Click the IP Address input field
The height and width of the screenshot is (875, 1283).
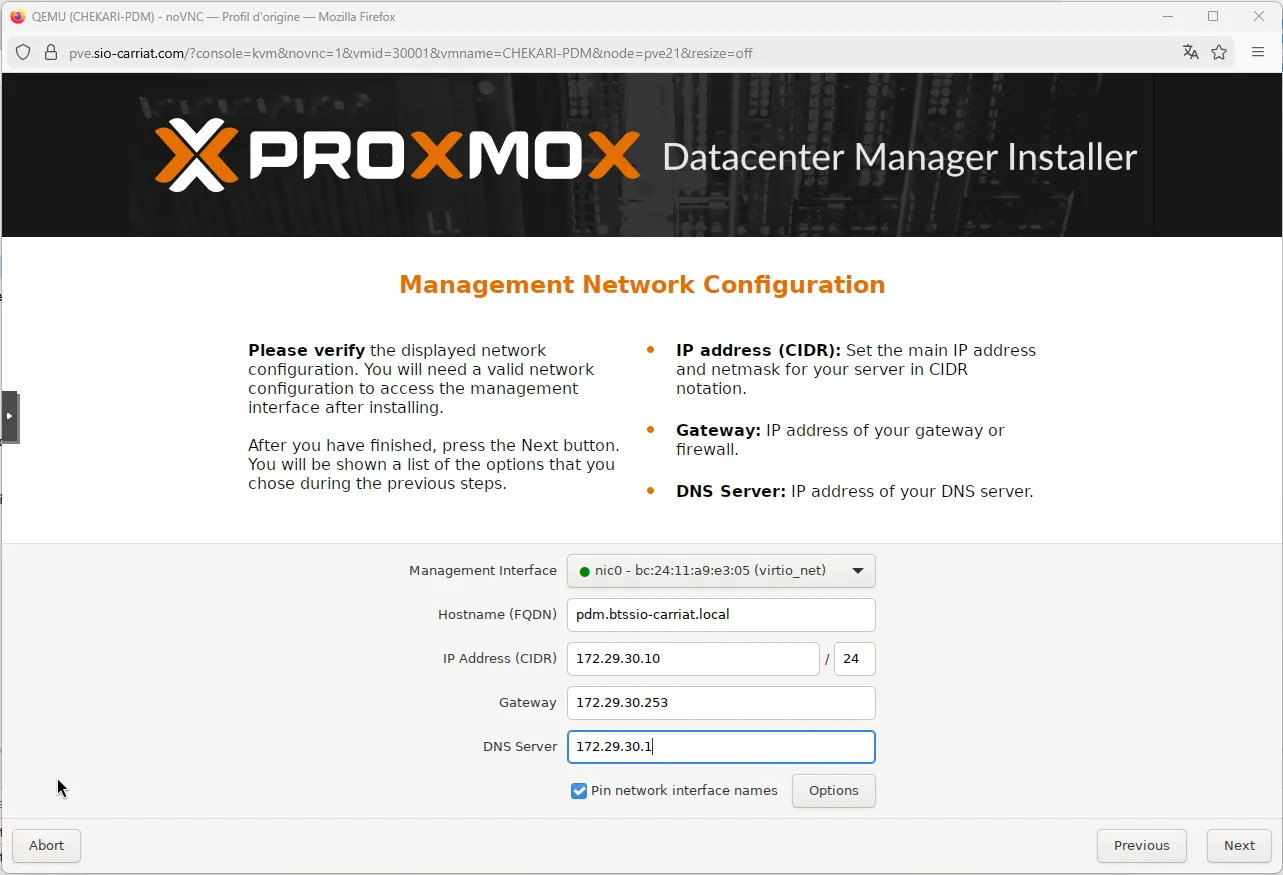[x=692, y=659]
